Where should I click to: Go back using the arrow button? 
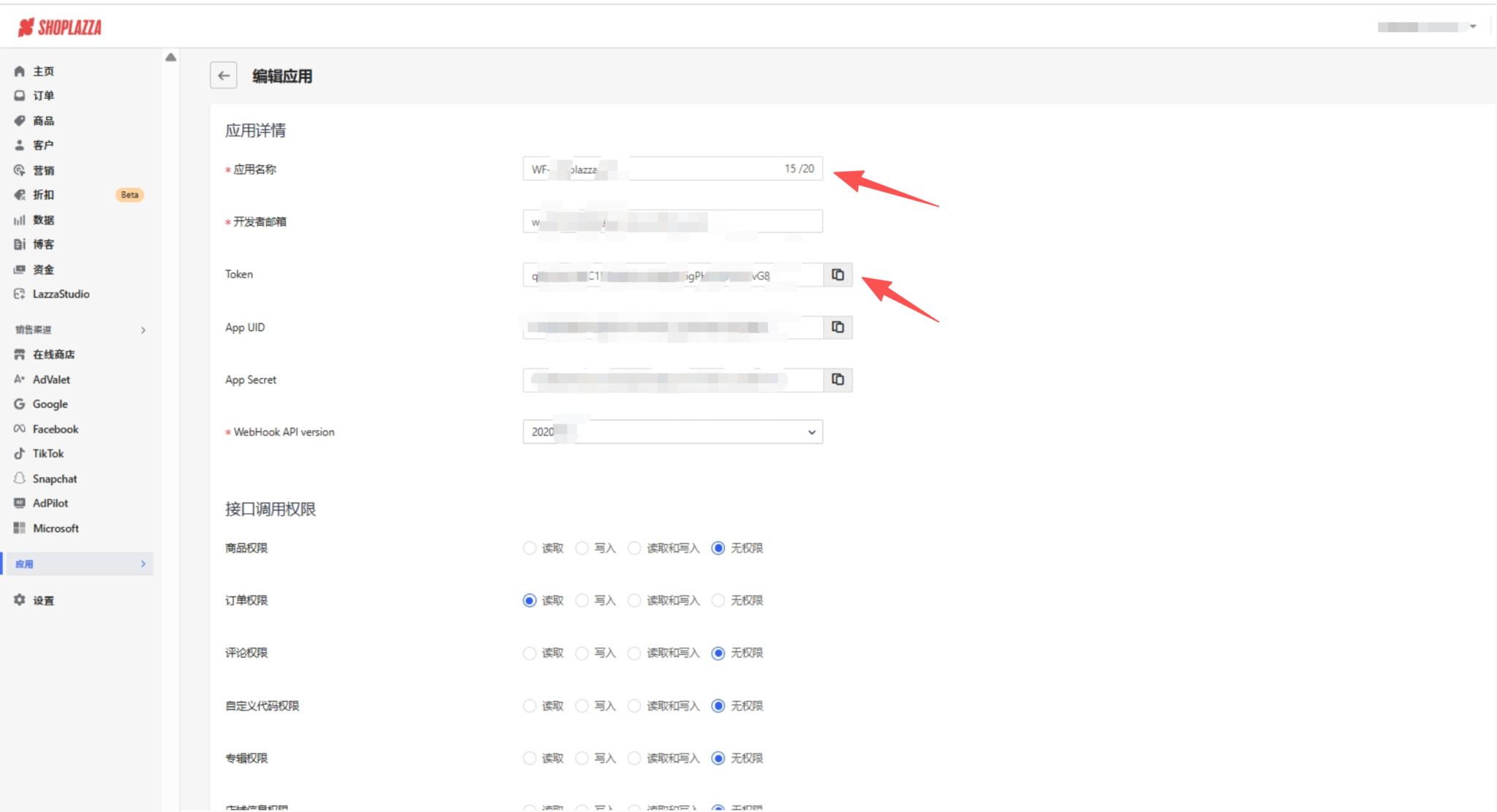224,75
